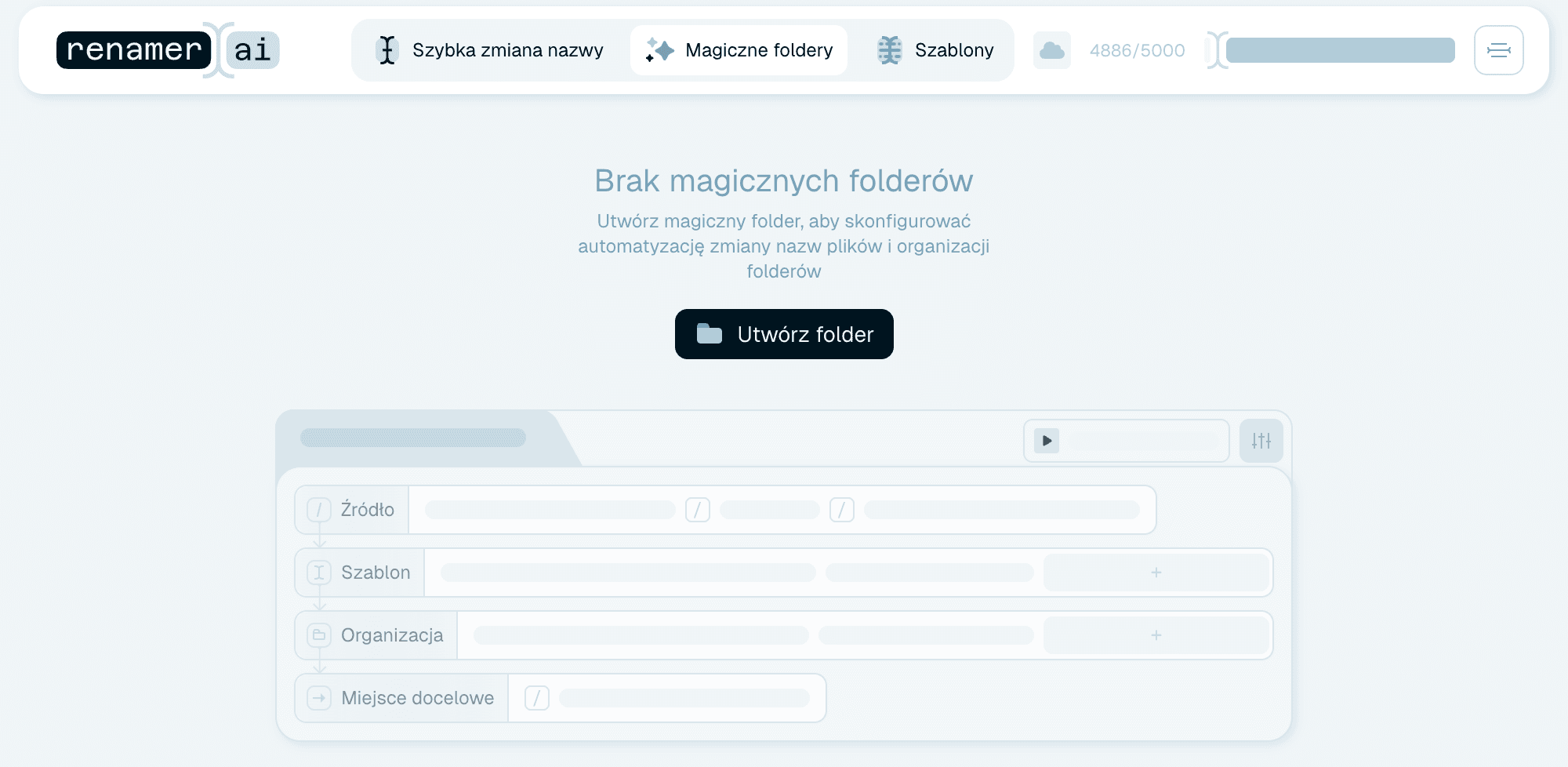The image size is (1568, 767).
Task: Click the renamer ai logo
Action: pos(168,50)
